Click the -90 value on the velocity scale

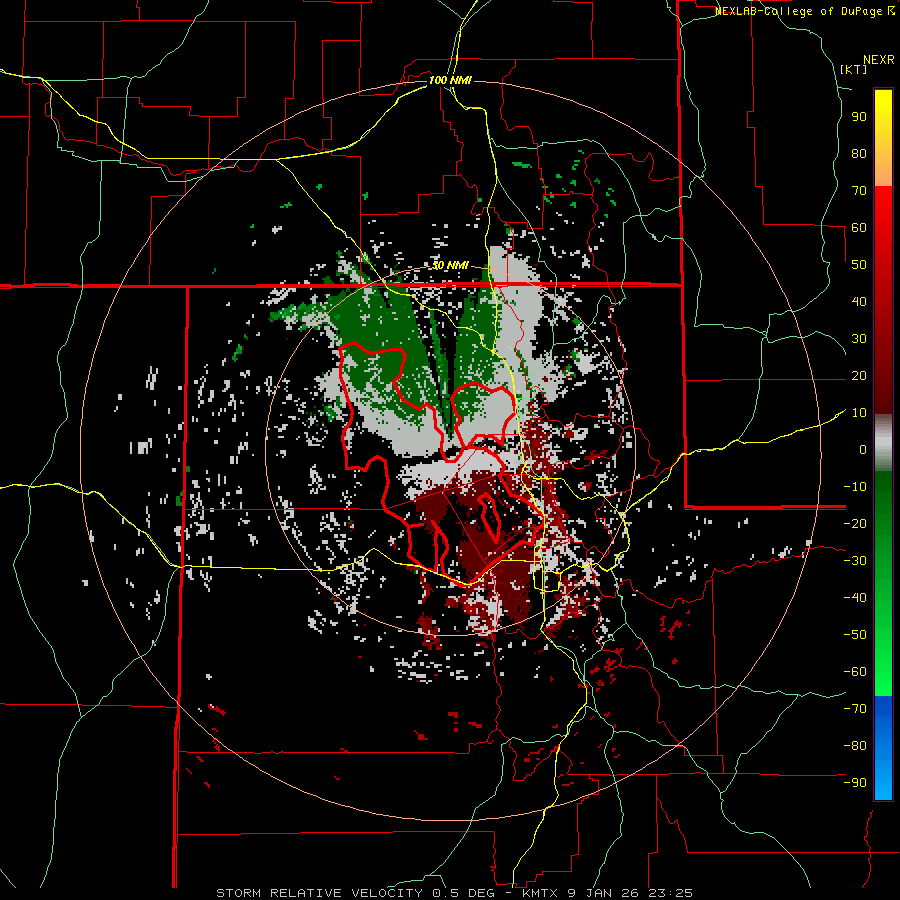coord(855,782)
